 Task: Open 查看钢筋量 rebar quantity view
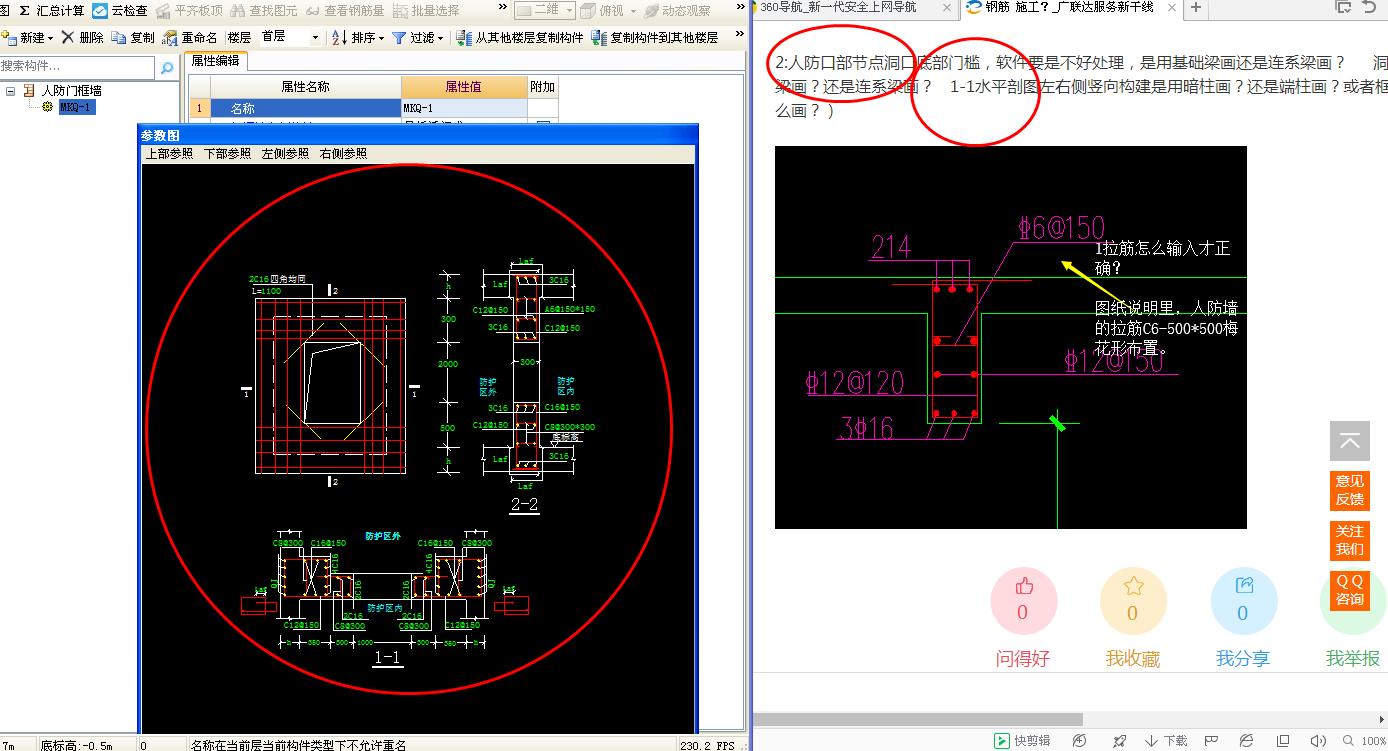[x=344, y=10]
